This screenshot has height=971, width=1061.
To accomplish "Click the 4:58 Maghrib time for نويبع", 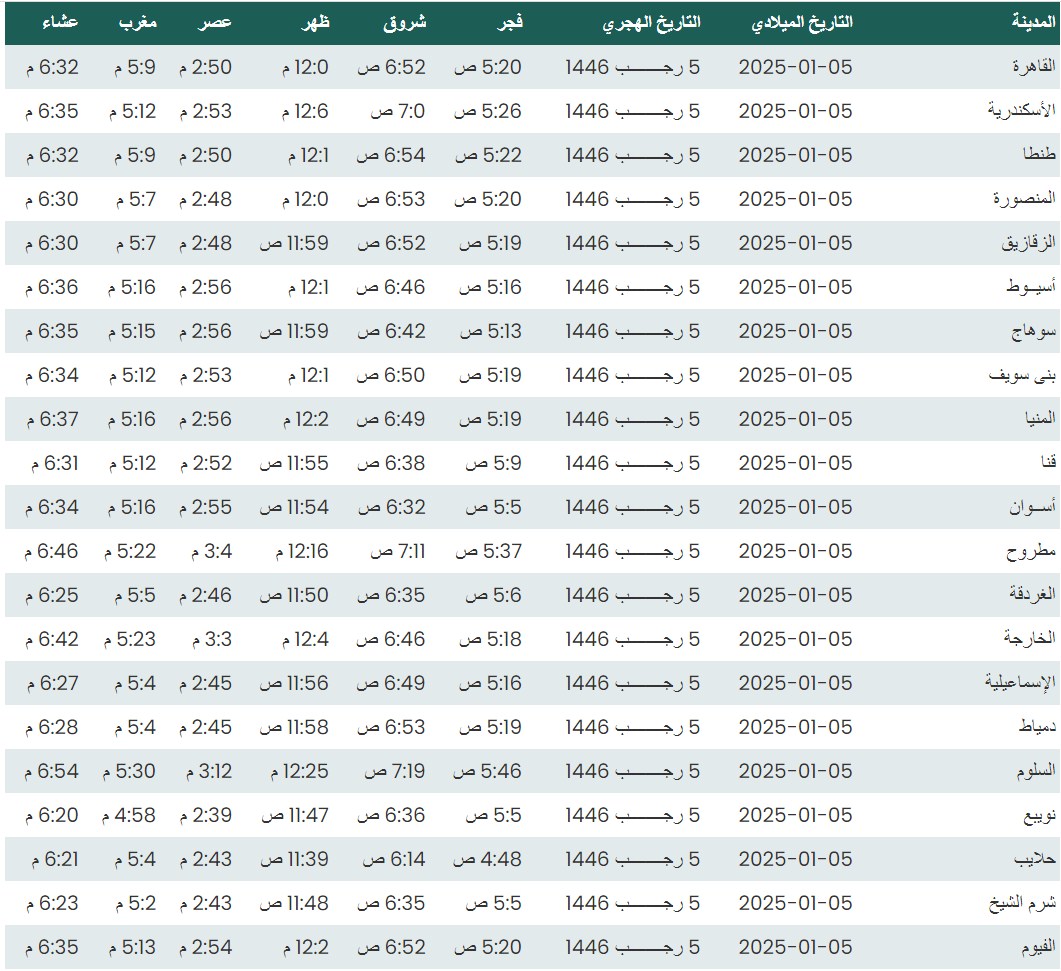I will [x=129, y=815].
